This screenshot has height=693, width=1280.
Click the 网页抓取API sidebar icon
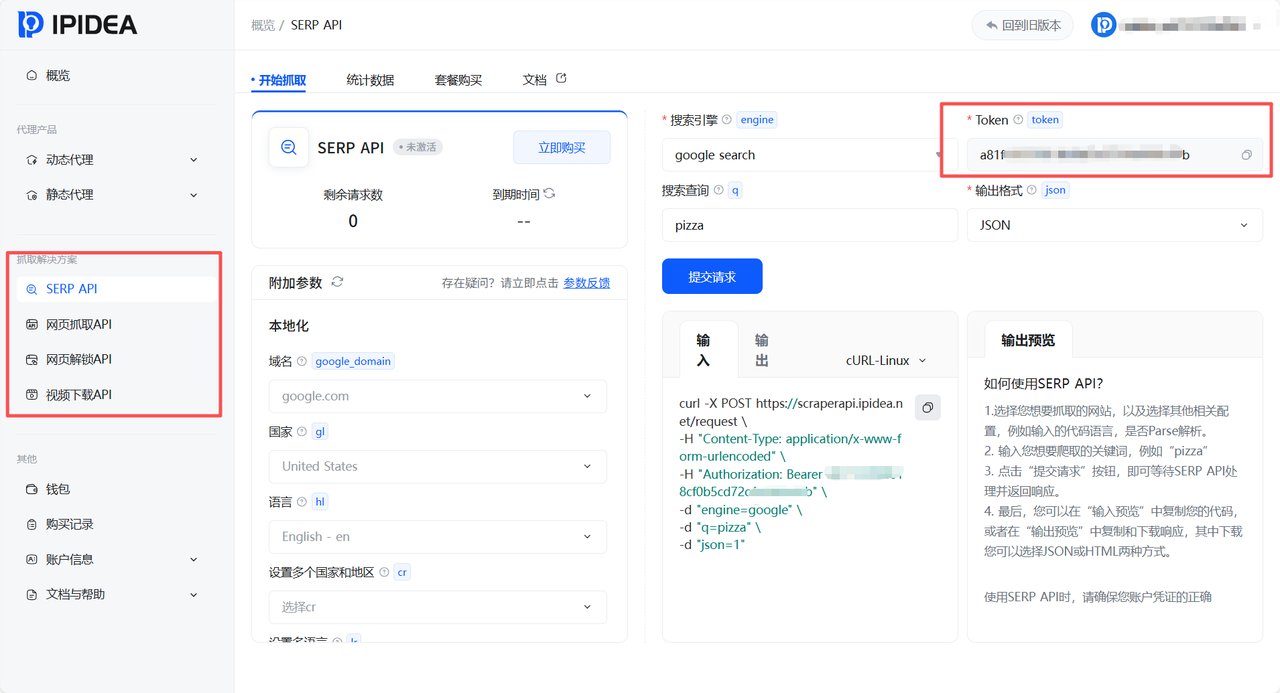pyautogui.click(x=31, y=324)
